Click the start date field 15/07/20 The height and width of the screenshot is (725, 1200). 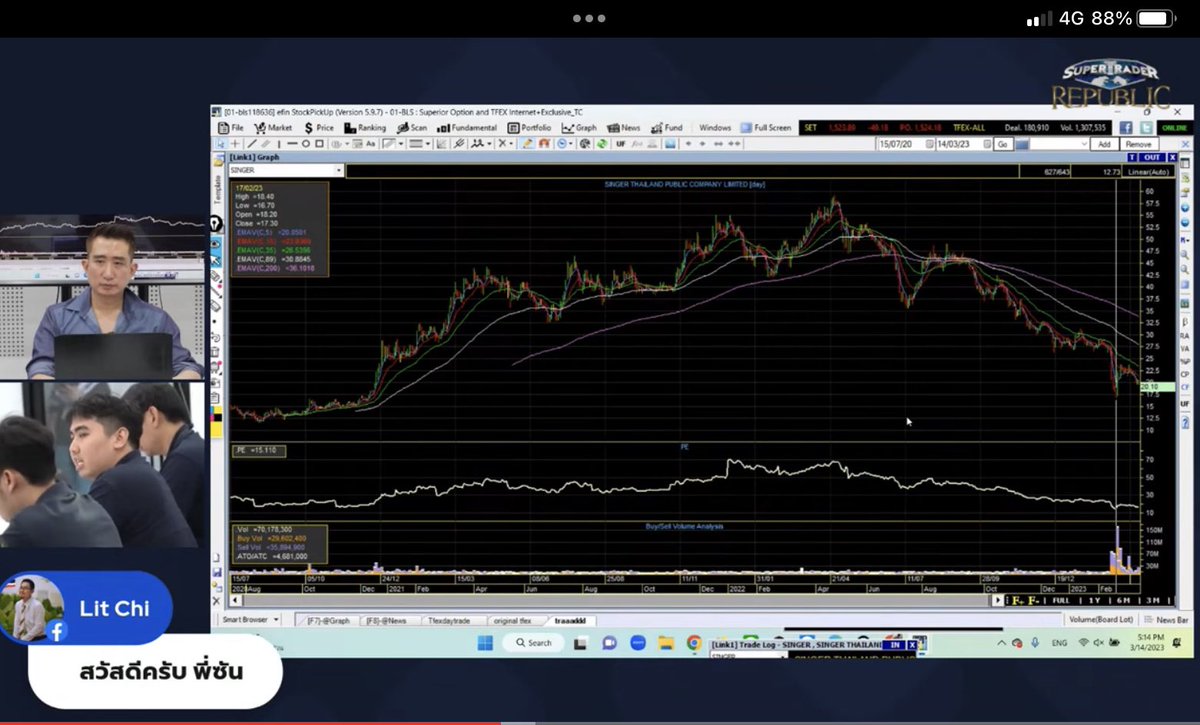pyautogui.click(x=904, y=144)
